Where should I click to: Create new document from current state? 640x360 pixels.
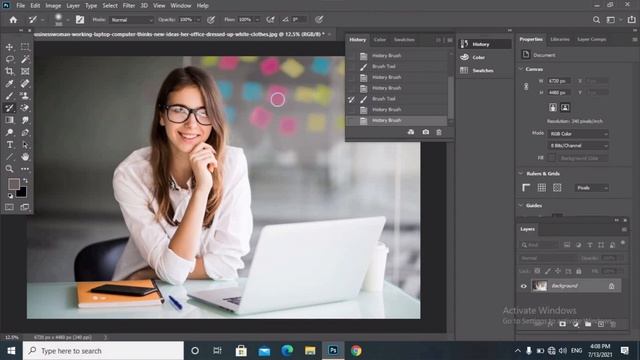pyautogui.click(x=411, y=132)
